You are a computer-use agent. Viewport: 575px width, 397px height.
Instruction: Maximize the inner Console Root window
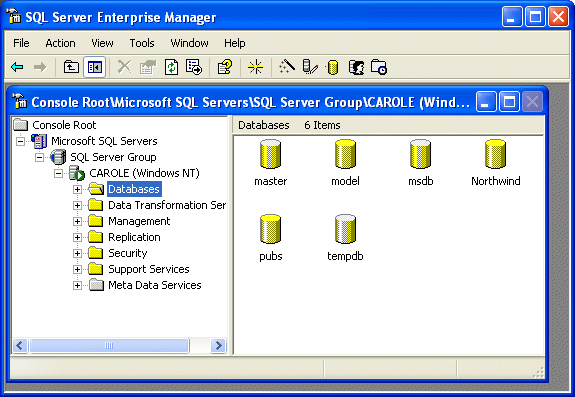pyautogui.click(x=509, y=102)
